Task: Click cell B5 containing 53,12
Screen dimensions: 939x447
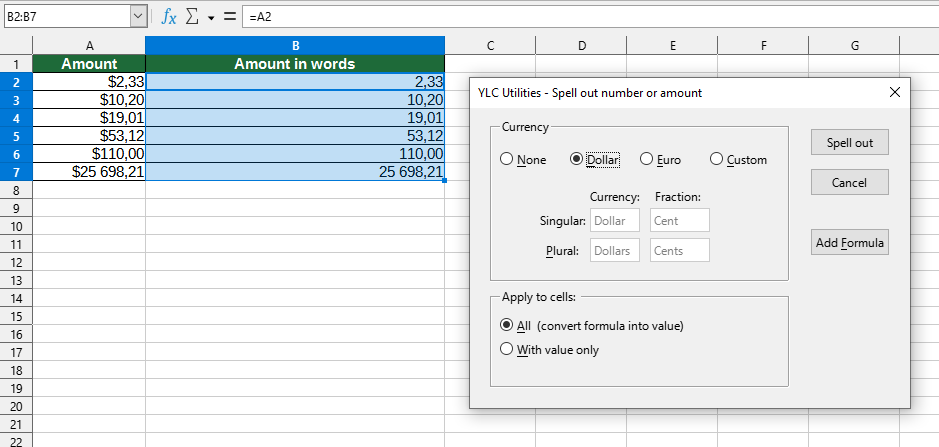Action: tap(295, 136)
